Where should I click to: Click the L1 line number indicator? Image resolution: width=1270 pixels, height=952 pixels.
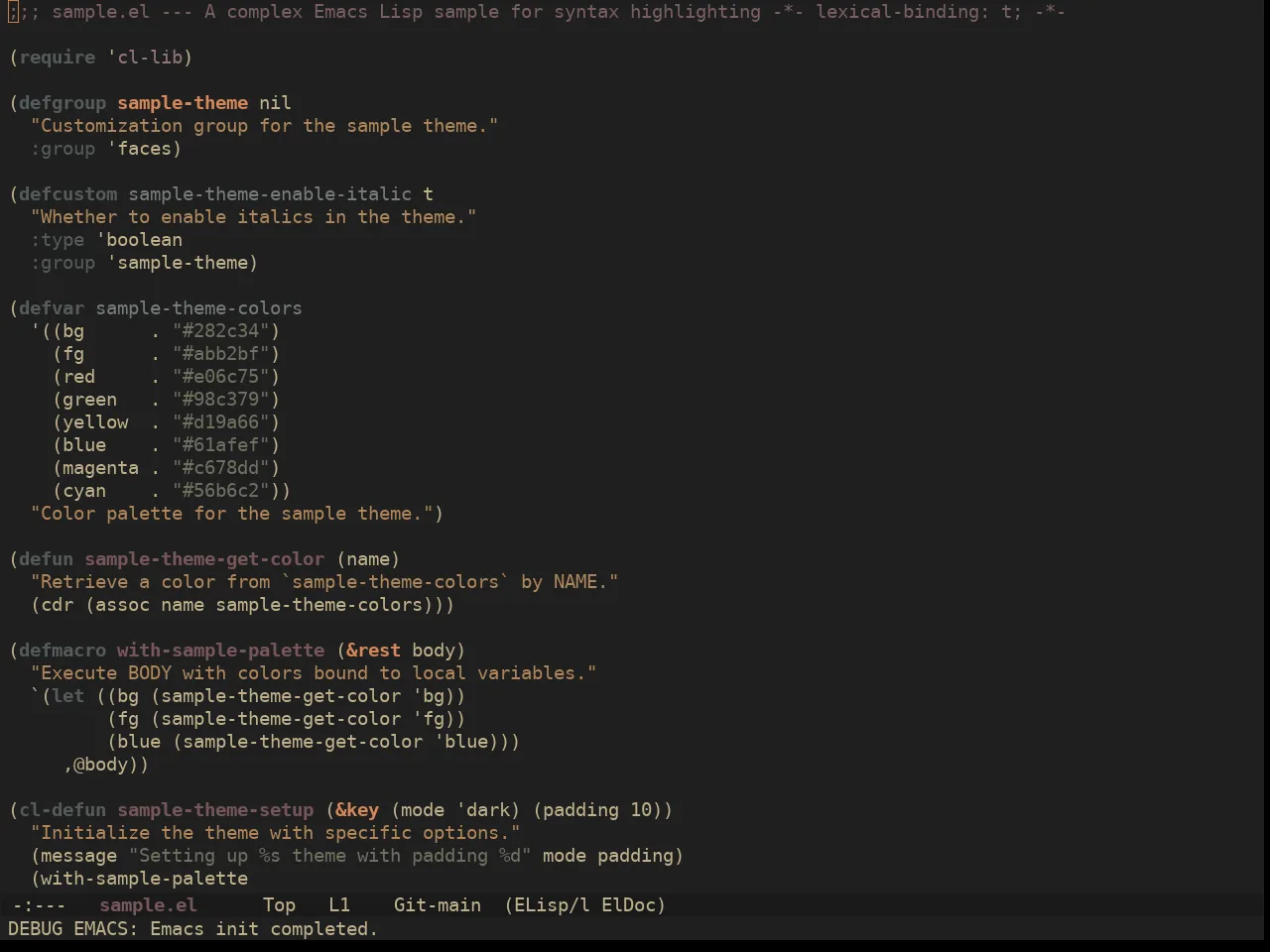[x=339, y=904]
